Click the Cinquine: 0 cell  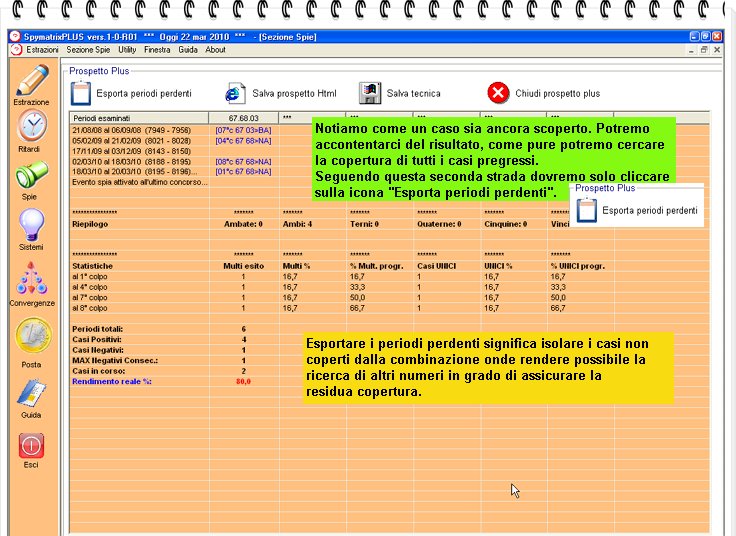[x=506, y=224]
